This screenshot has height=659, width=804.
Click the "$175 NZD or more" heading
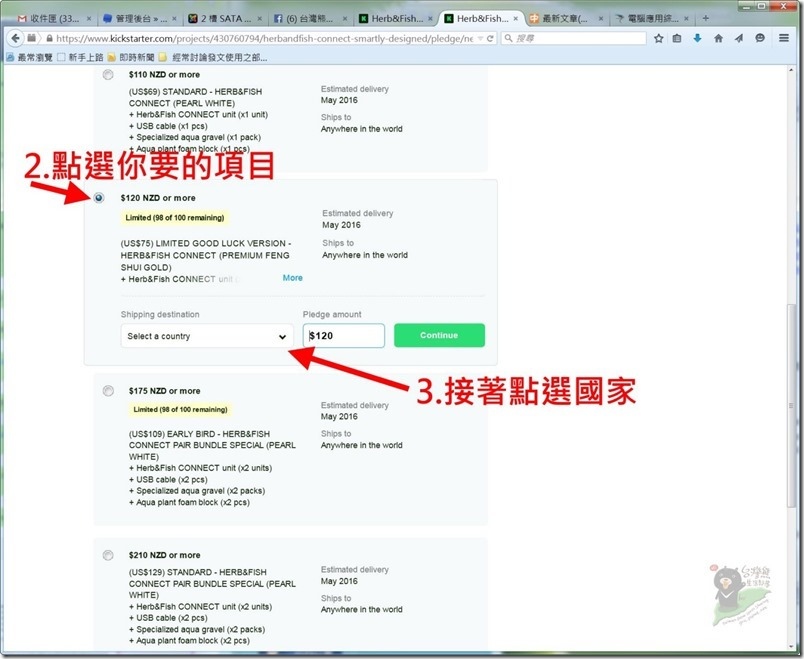[165, 391]
